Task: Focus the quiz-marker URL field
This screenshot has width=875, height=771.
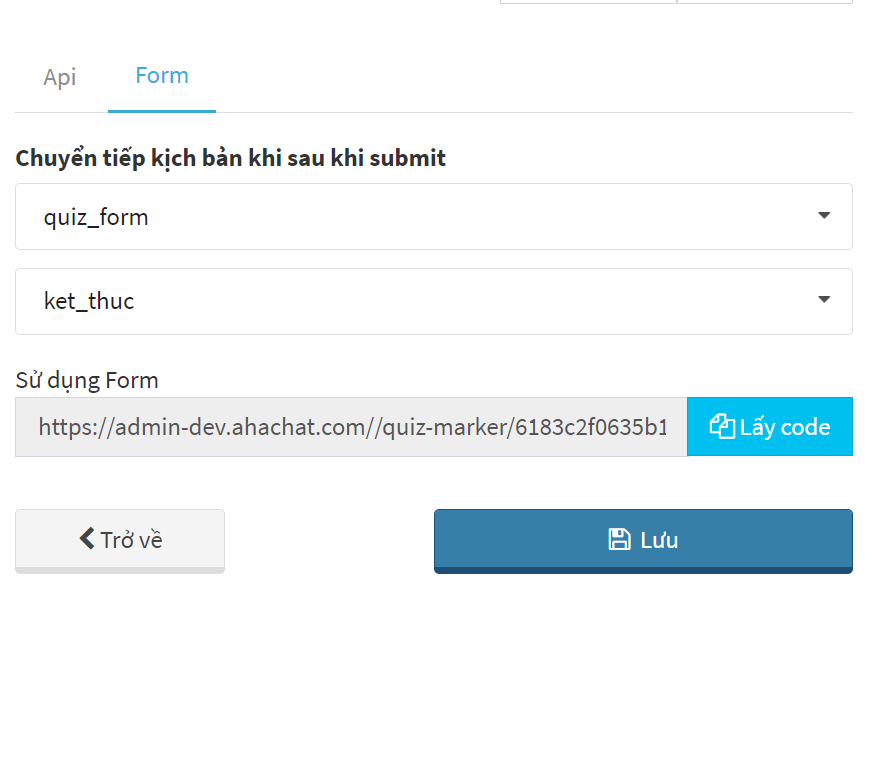Action: pyautogui.click(x=351, y=427)
